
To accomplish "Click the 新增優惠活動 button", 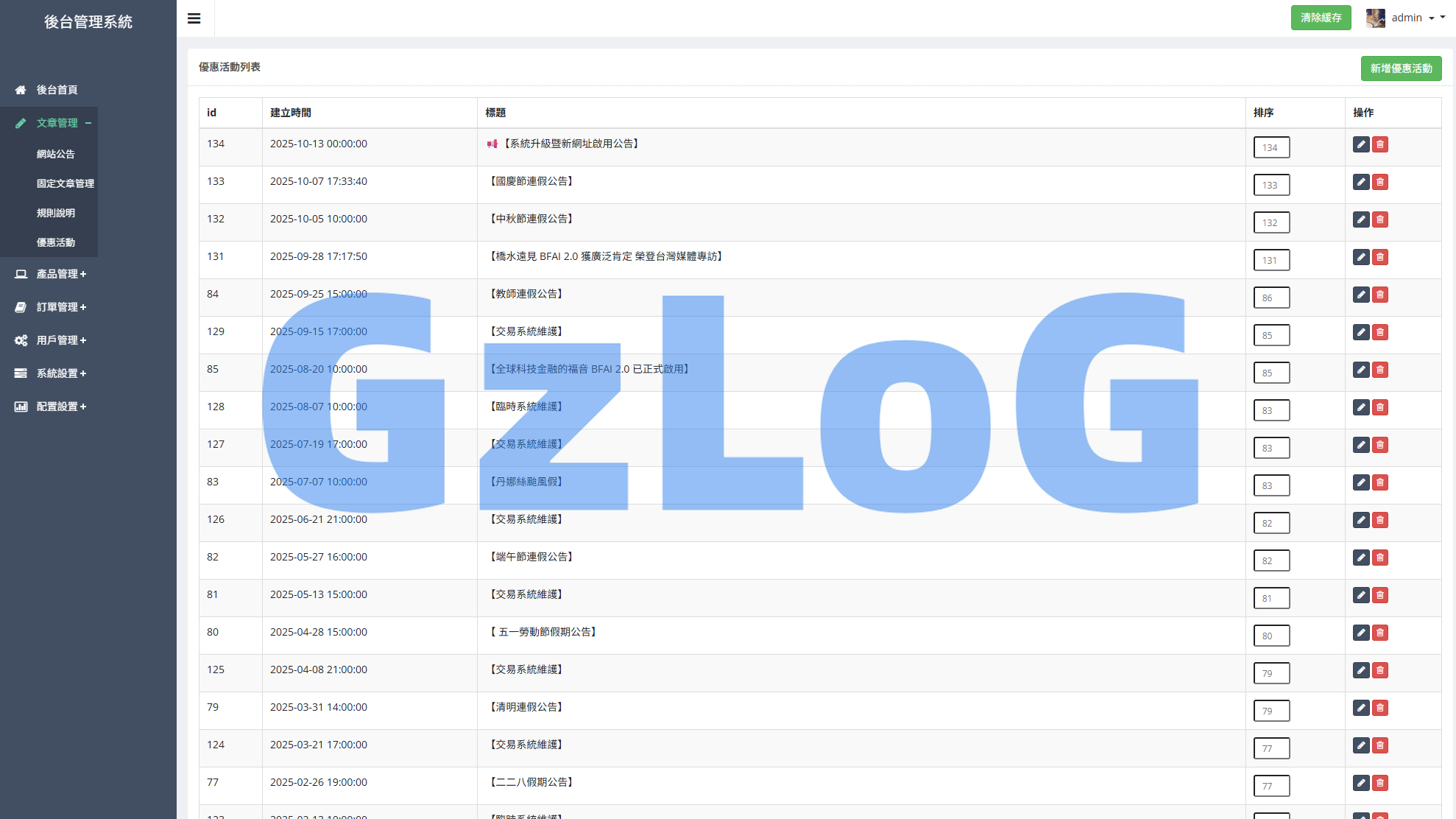I will [1400, 68].
